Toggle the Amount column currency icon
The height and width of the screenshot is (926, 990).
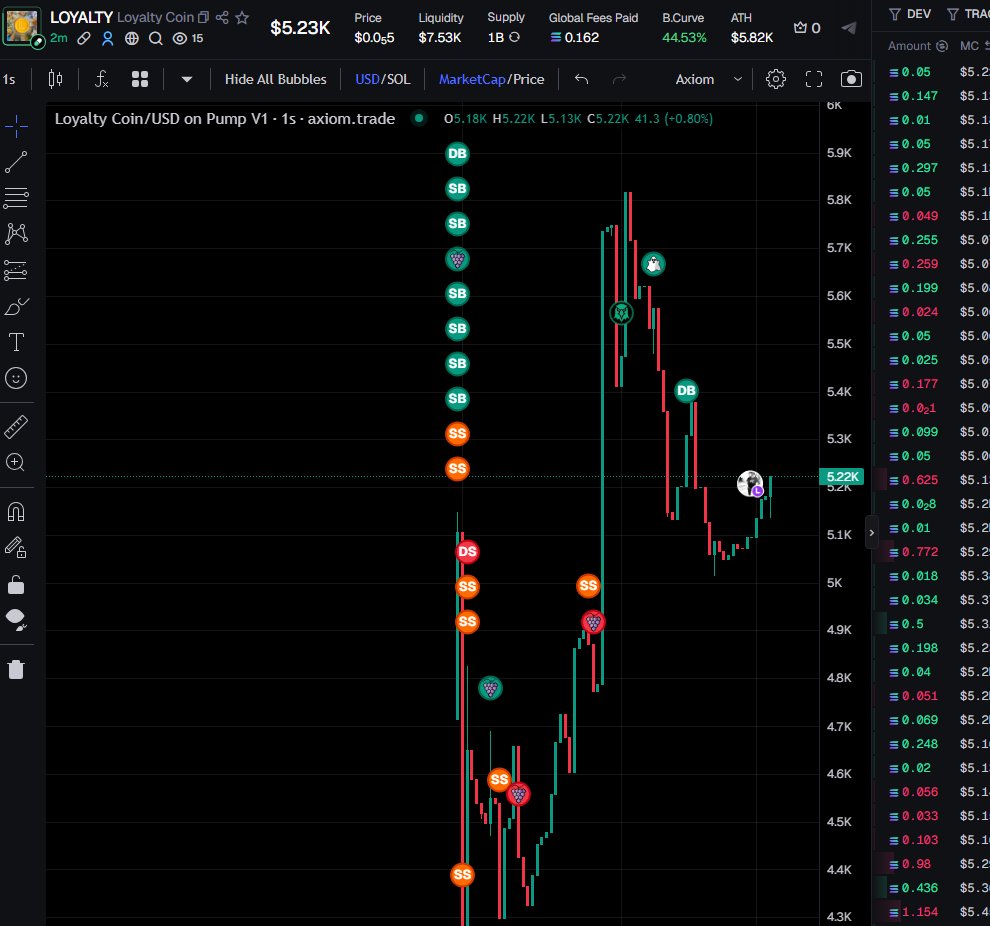tap(942, 46)
